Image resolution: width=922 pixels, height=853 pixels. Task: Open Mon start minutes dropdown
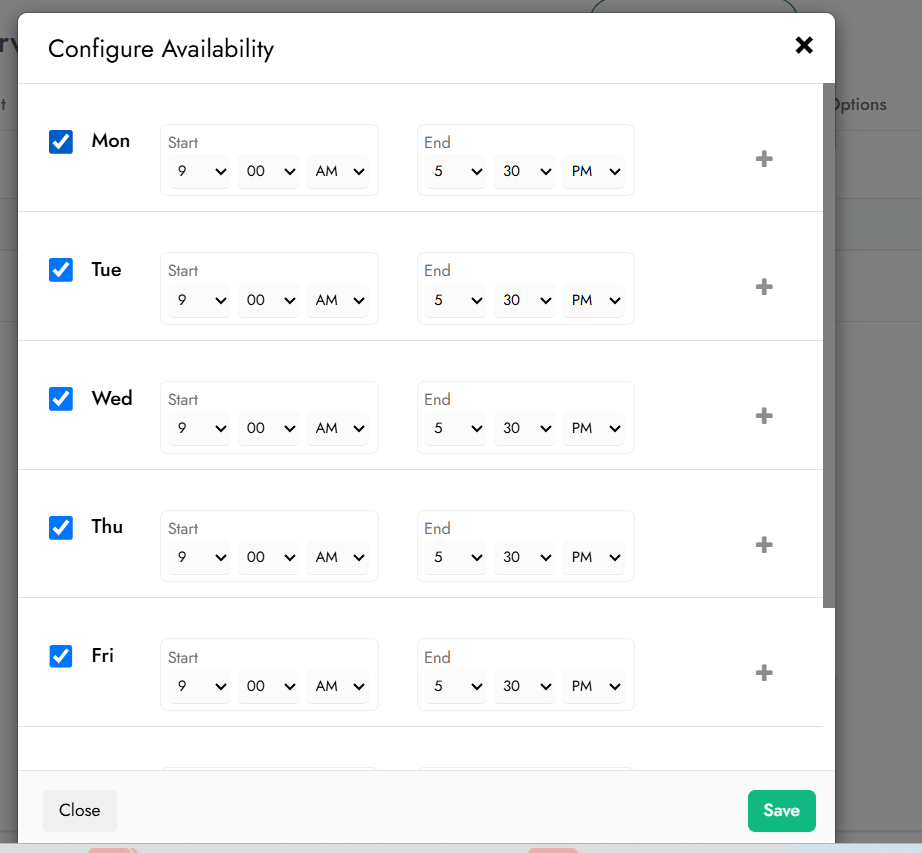coord(268,171)
